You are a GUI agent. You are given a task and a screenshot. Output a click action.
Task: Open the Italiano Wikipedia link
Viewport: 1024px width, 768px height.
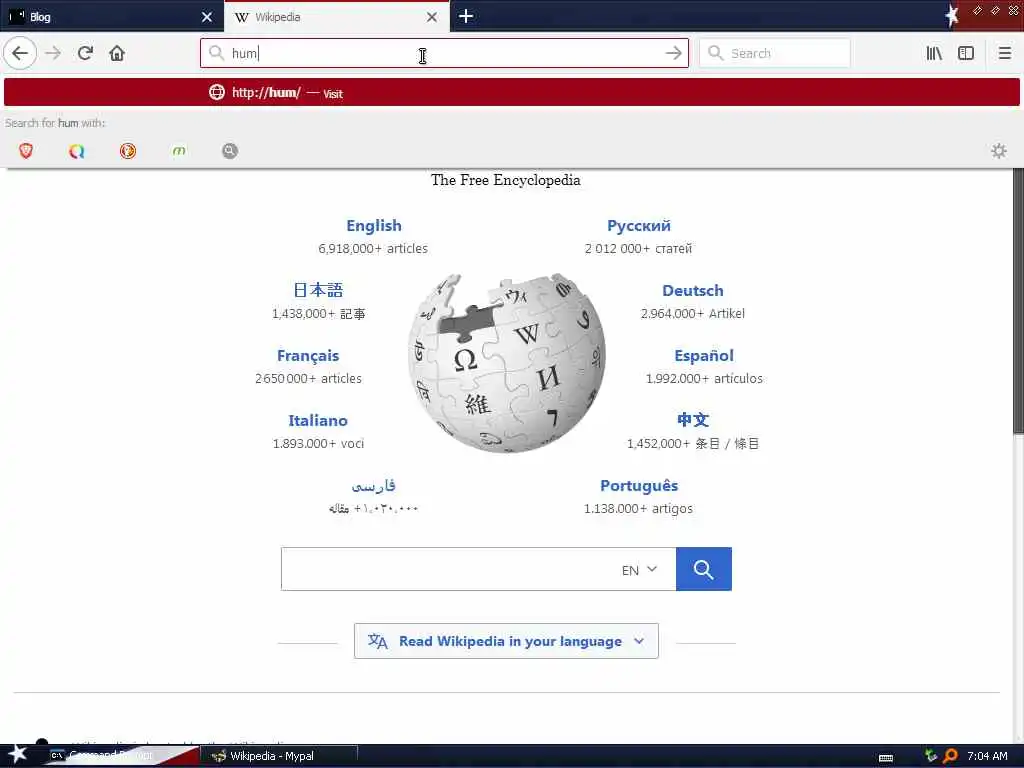coord(318,420)
